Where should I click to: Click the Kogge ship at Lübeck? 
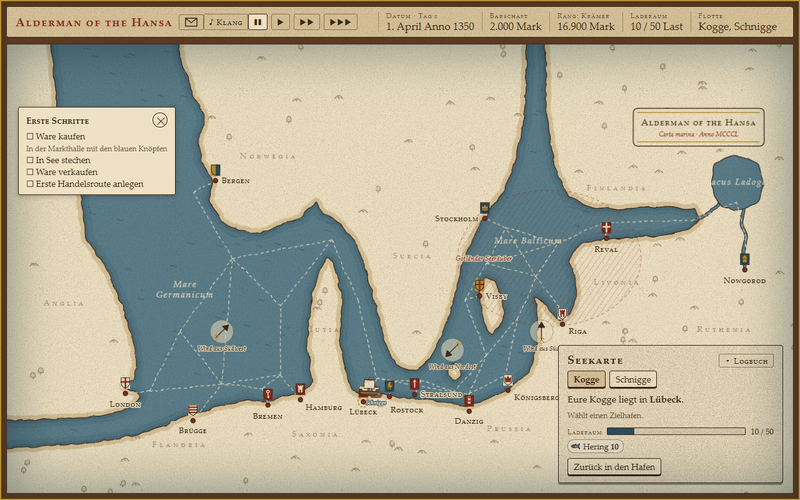point(370,388)
